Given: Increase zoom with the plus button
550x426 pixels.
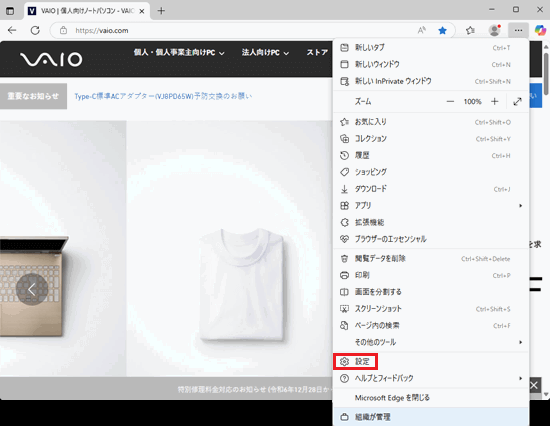Looking at the screenshot, I should 495,102.
